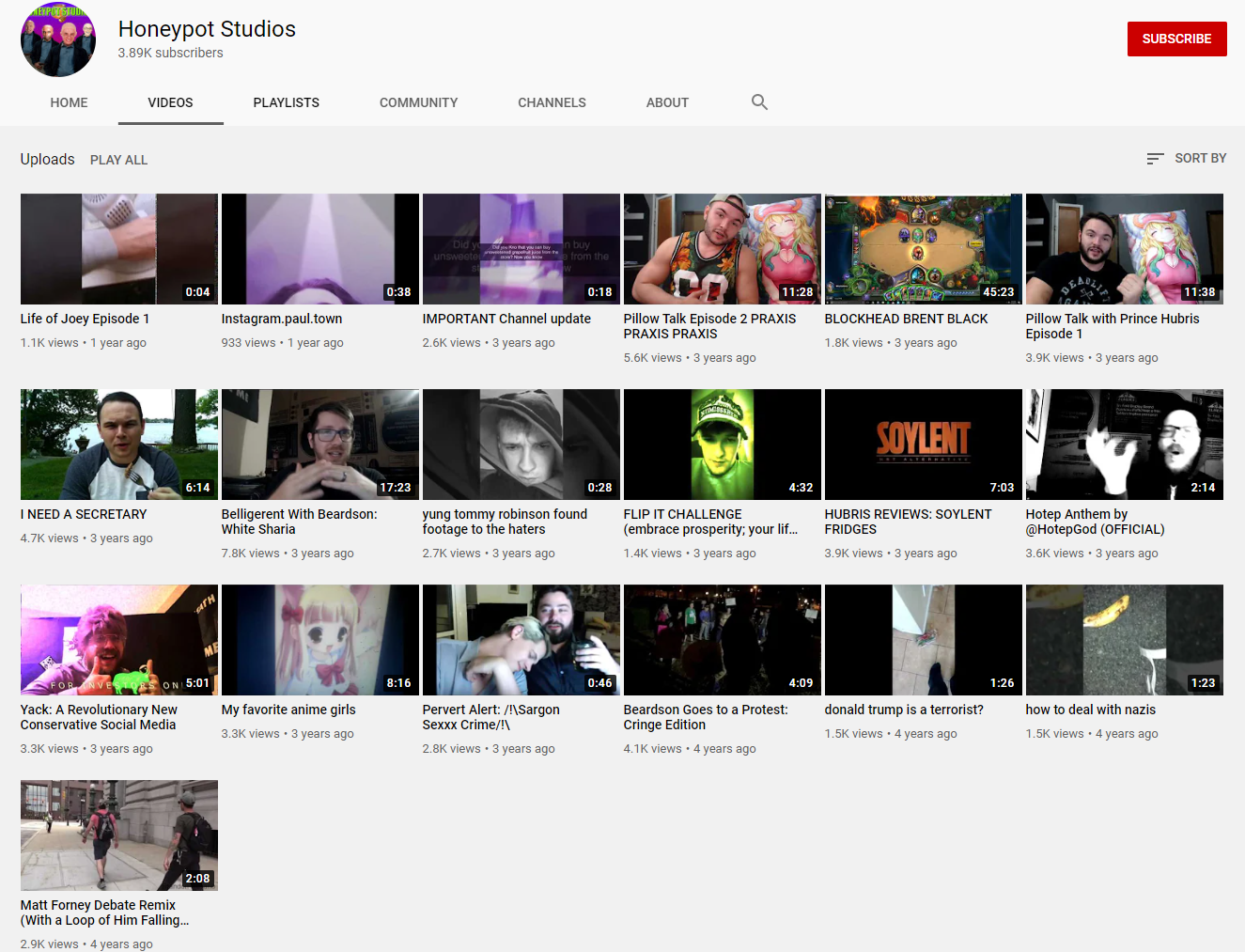Click the Matt Forney Debate Remix title
1245x952 pixels.
click(105, 913)
